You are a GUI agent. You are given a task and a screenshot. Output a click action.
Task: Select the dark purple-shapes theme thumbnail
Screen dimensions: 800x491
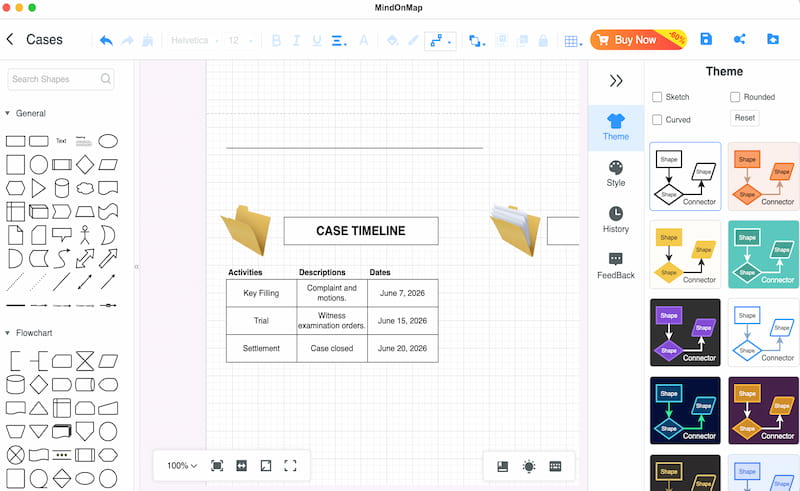point(685,333)
